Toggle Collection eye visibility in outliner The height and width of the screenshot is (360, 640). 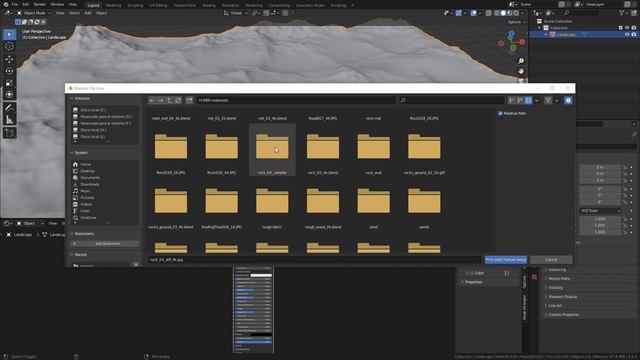627,28
